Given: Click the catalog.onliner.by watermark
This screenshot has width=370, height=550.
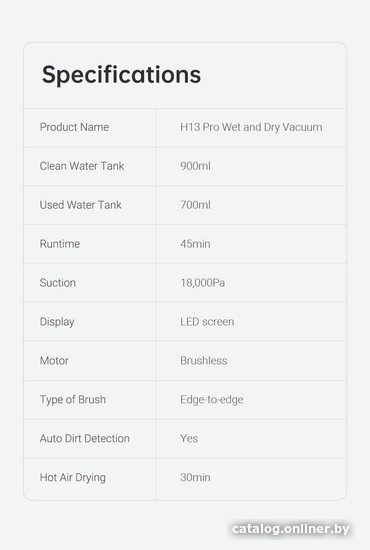Looking at the screenshot, I should (291, 529).
